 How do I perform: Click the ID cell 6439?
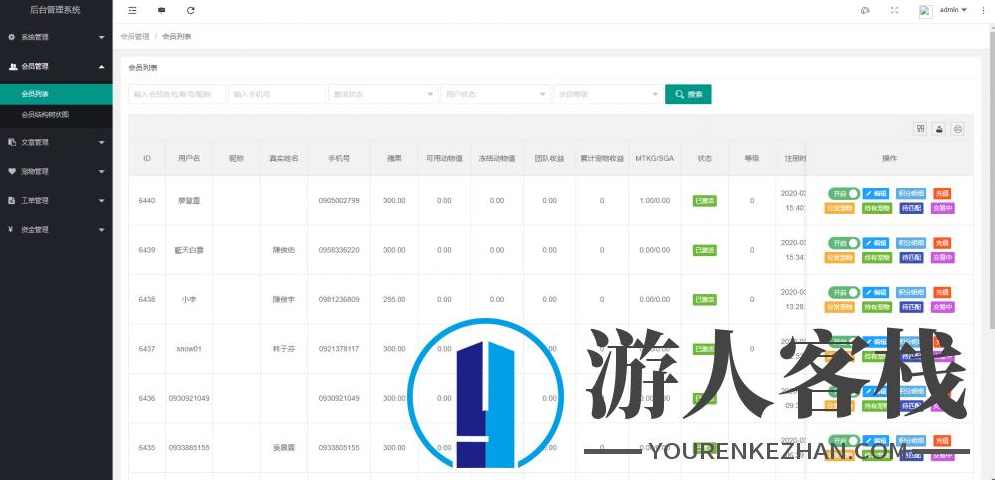click(147, 250)
